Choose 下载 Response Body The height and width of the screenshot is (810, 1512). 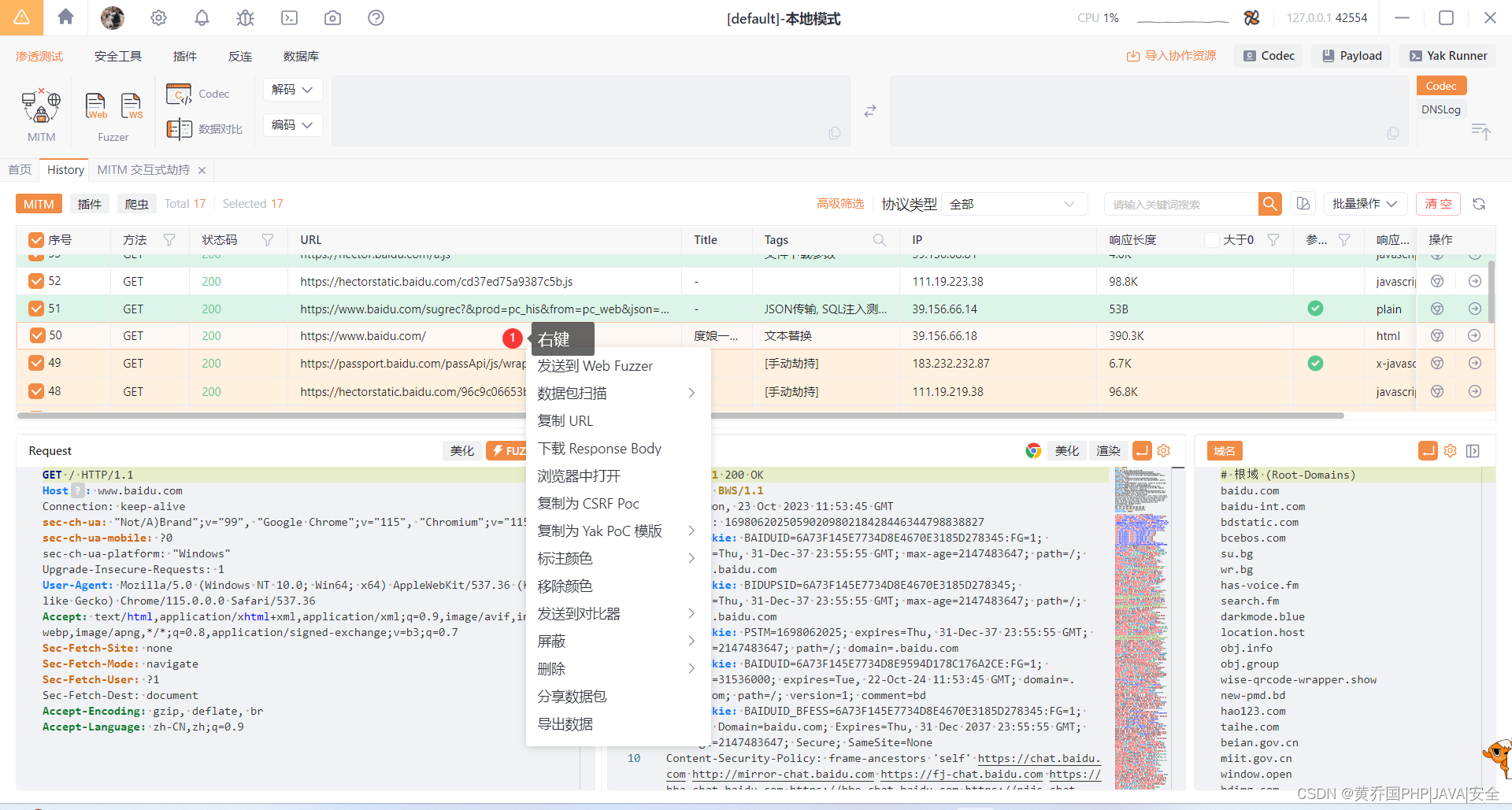click(618, 448)
